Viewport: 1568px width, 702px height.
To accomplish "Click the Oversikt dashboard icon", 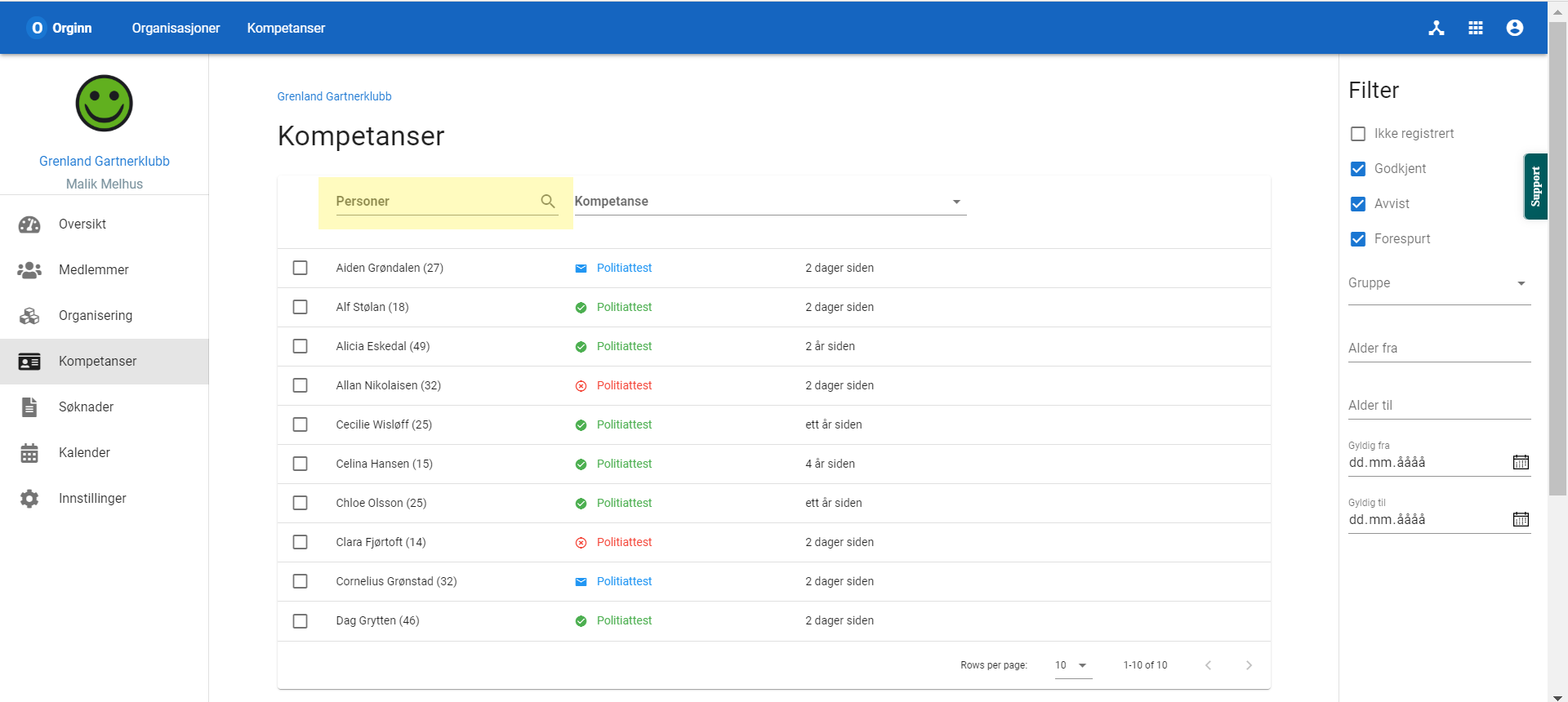I will [x=29, y=224].
